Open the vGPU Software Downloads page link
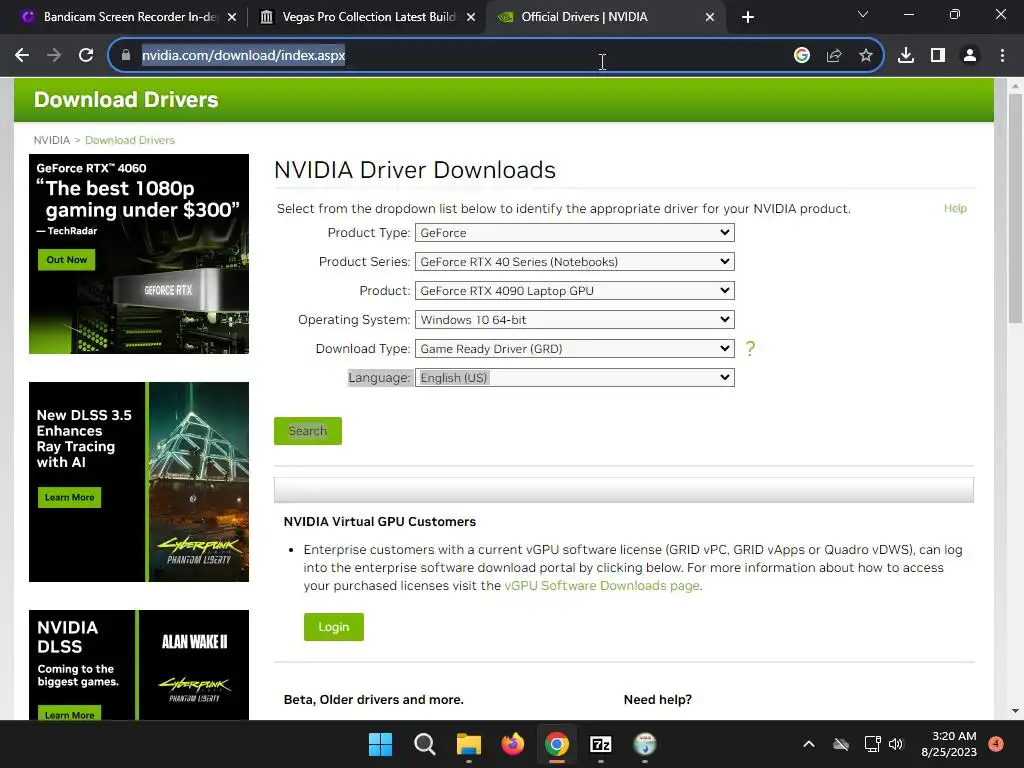 601,586
